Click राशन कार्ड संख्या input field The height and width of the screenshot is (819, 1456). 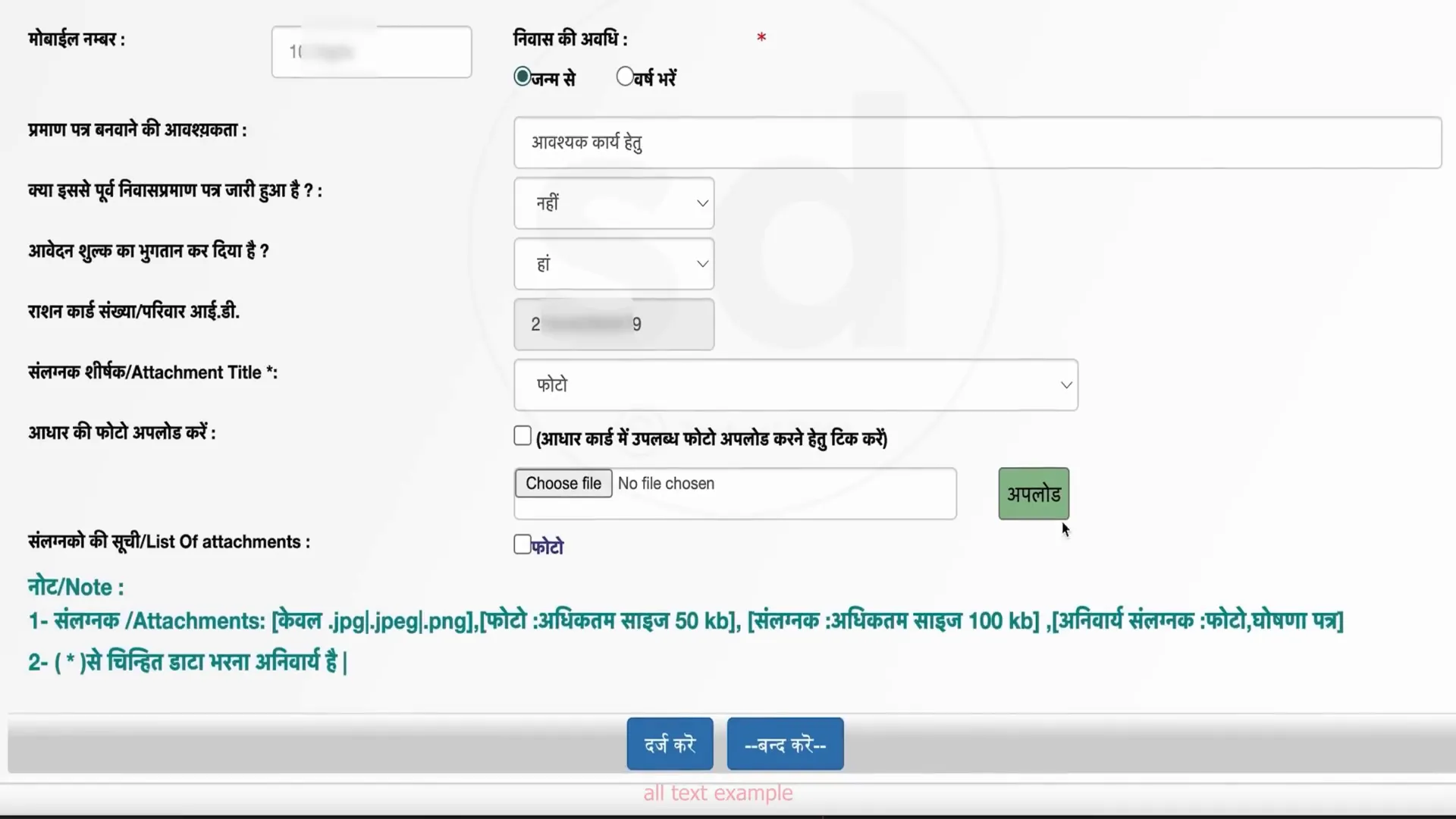(x=614, y=324)
